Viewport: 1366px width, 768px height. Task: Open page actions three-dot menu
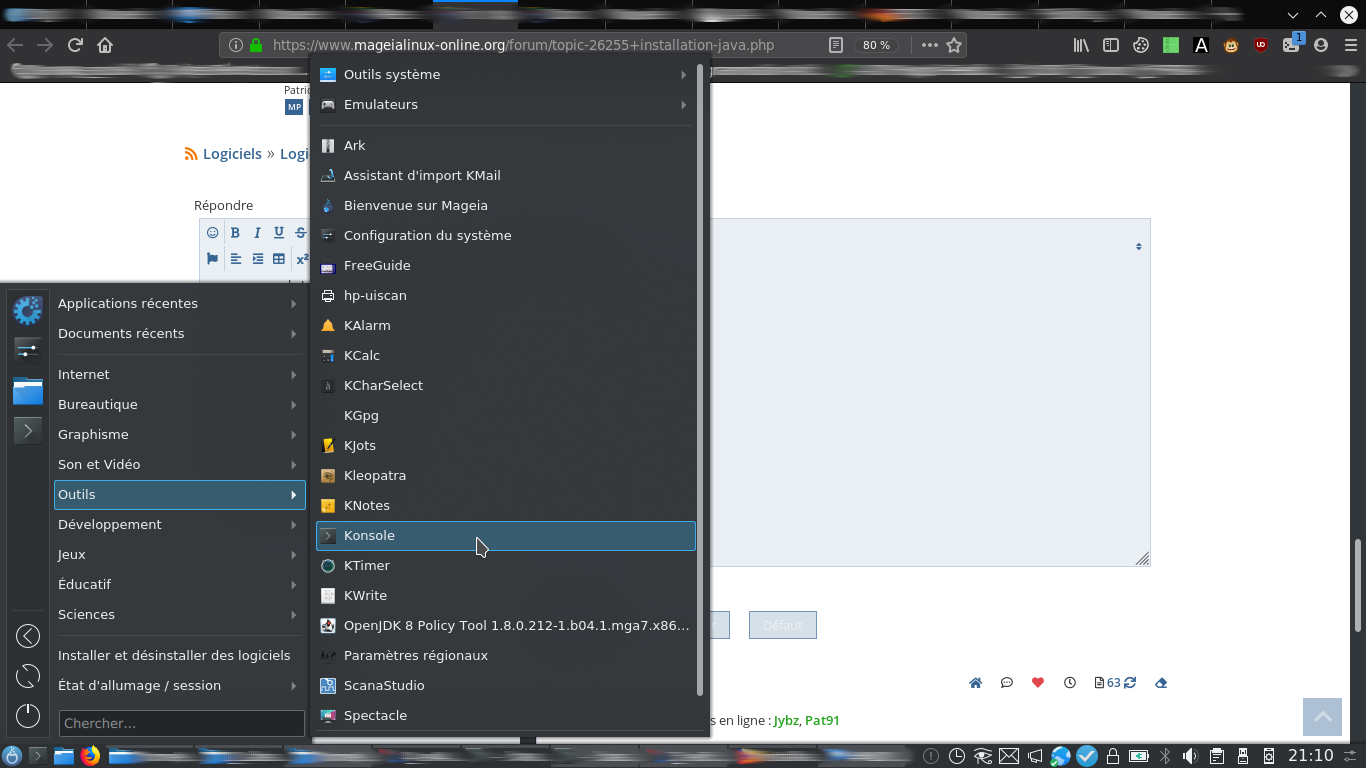coord(929,45)
